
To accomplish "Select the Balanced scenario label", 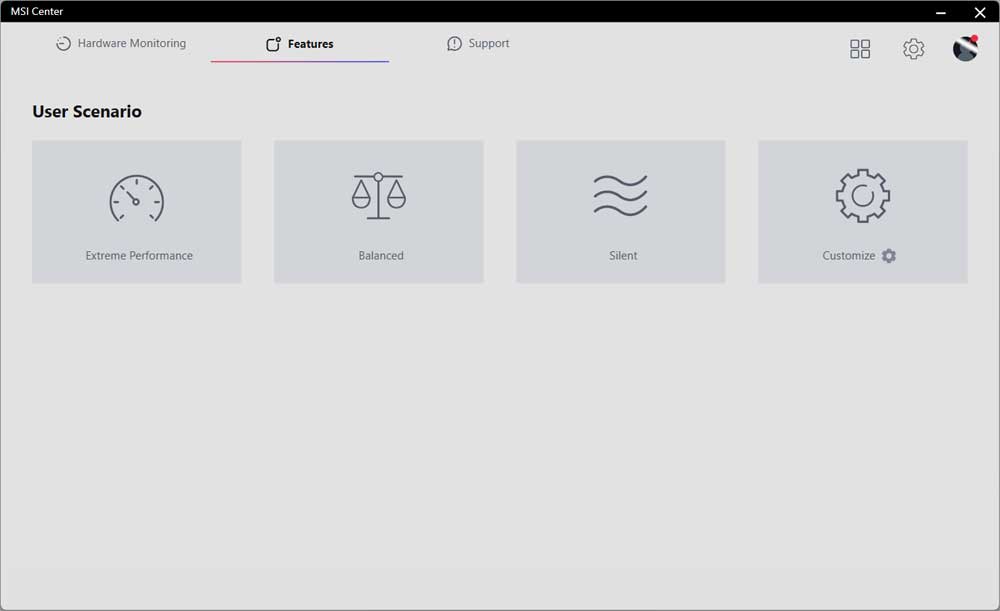I will click(x=381, y=256).
